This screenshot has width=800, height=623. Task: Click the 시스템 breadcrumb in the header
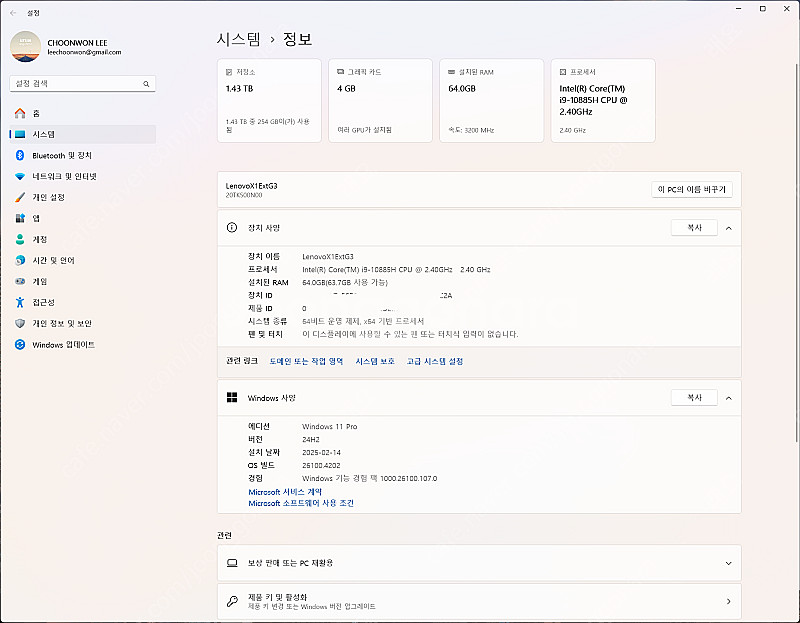point(239,39)
